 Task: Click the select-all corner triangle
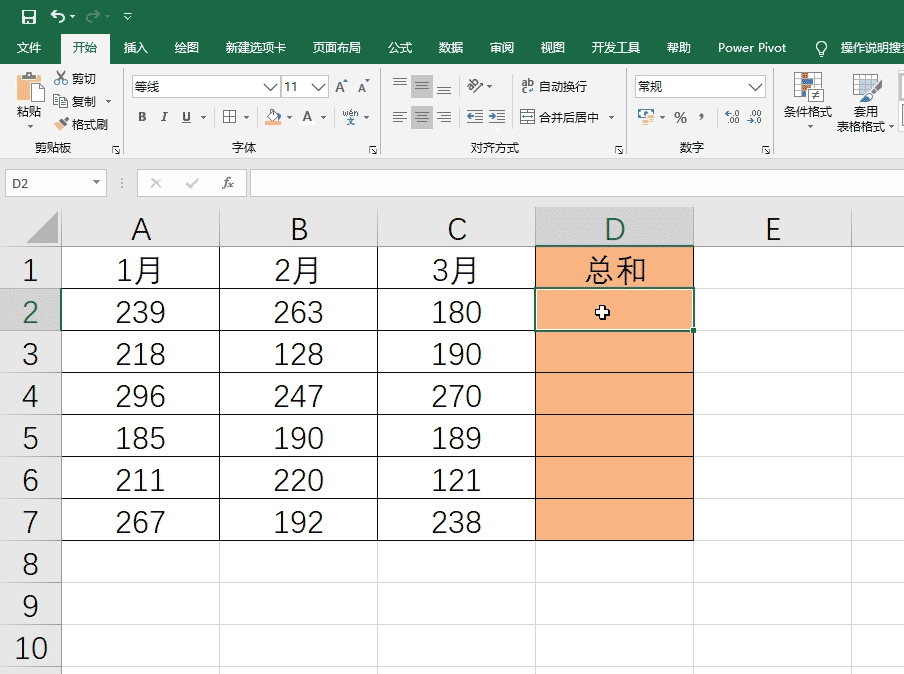click(x=42, y=228)
